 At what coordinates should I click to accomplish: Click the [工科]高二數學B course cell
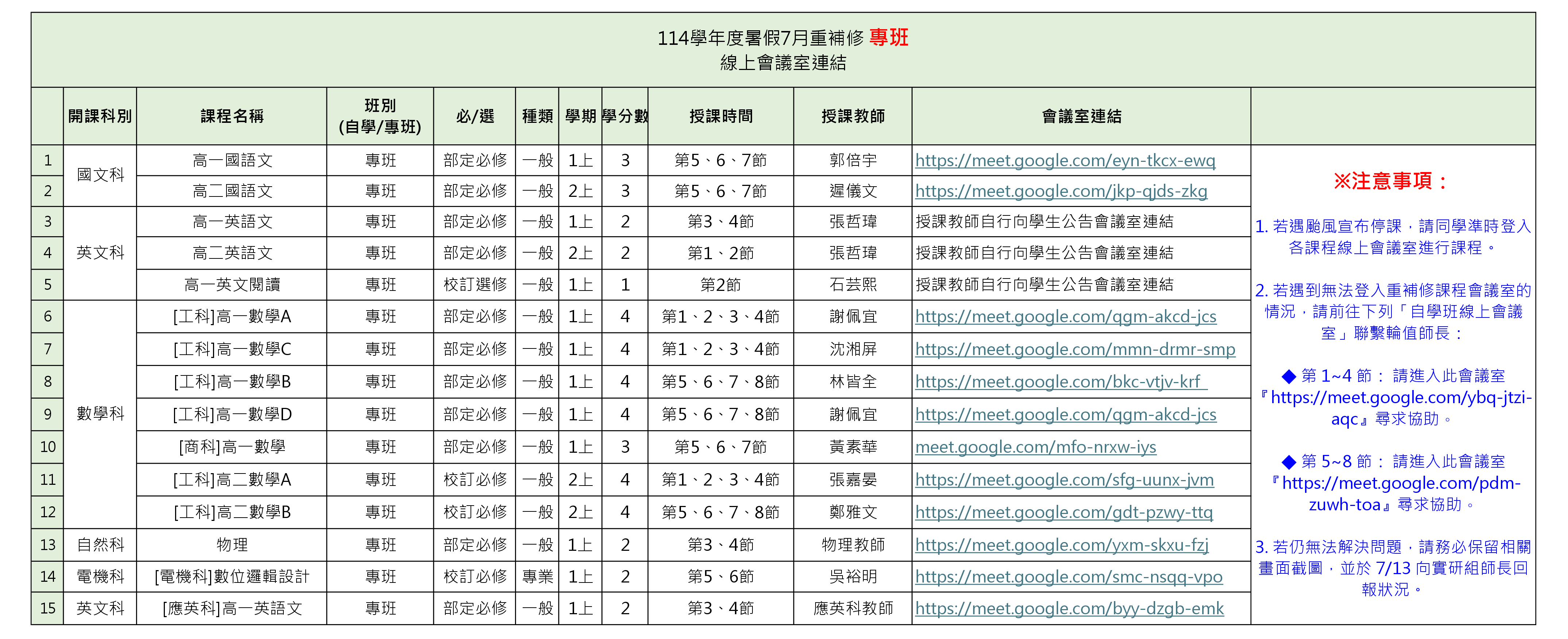[x=232, y=513]
